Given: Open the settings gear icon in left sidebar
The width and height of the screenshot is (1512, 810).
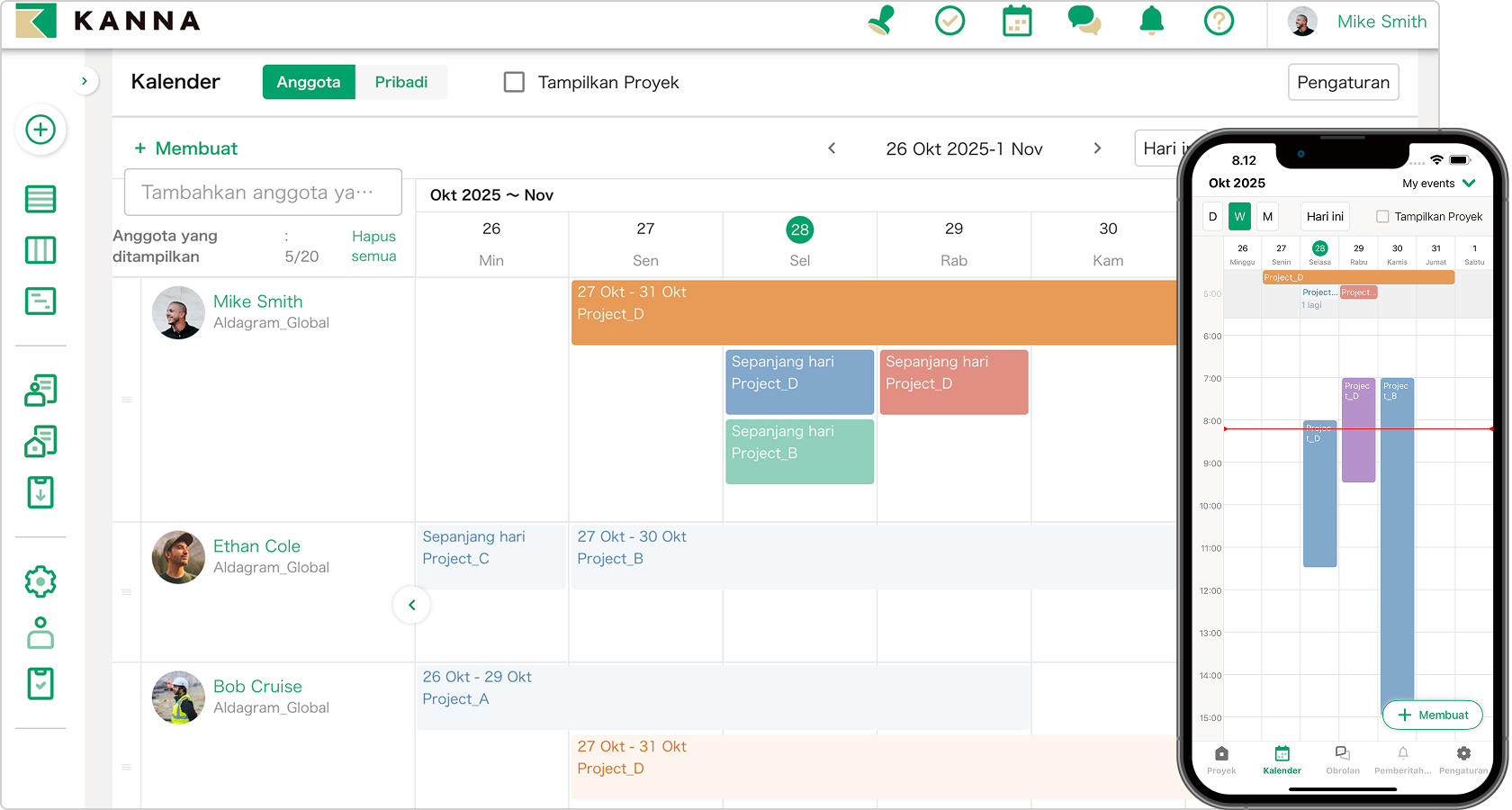Looking at the screenshot, I should coord(40,581).
